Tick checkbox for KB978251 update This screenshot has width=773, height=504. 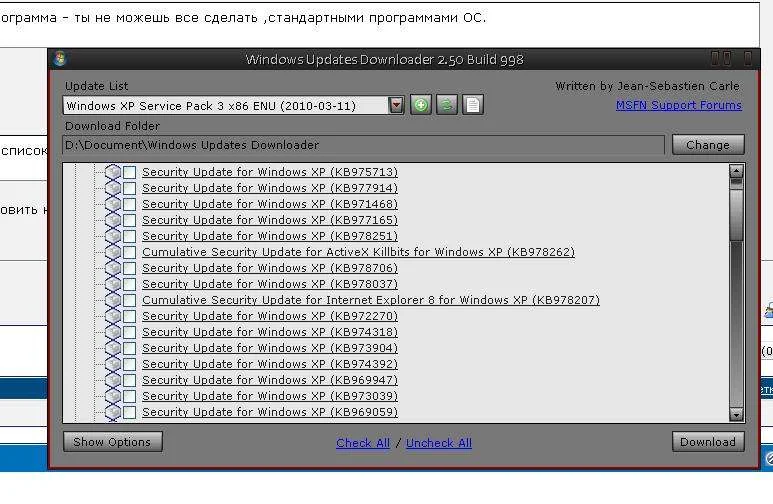click(130, 236)
